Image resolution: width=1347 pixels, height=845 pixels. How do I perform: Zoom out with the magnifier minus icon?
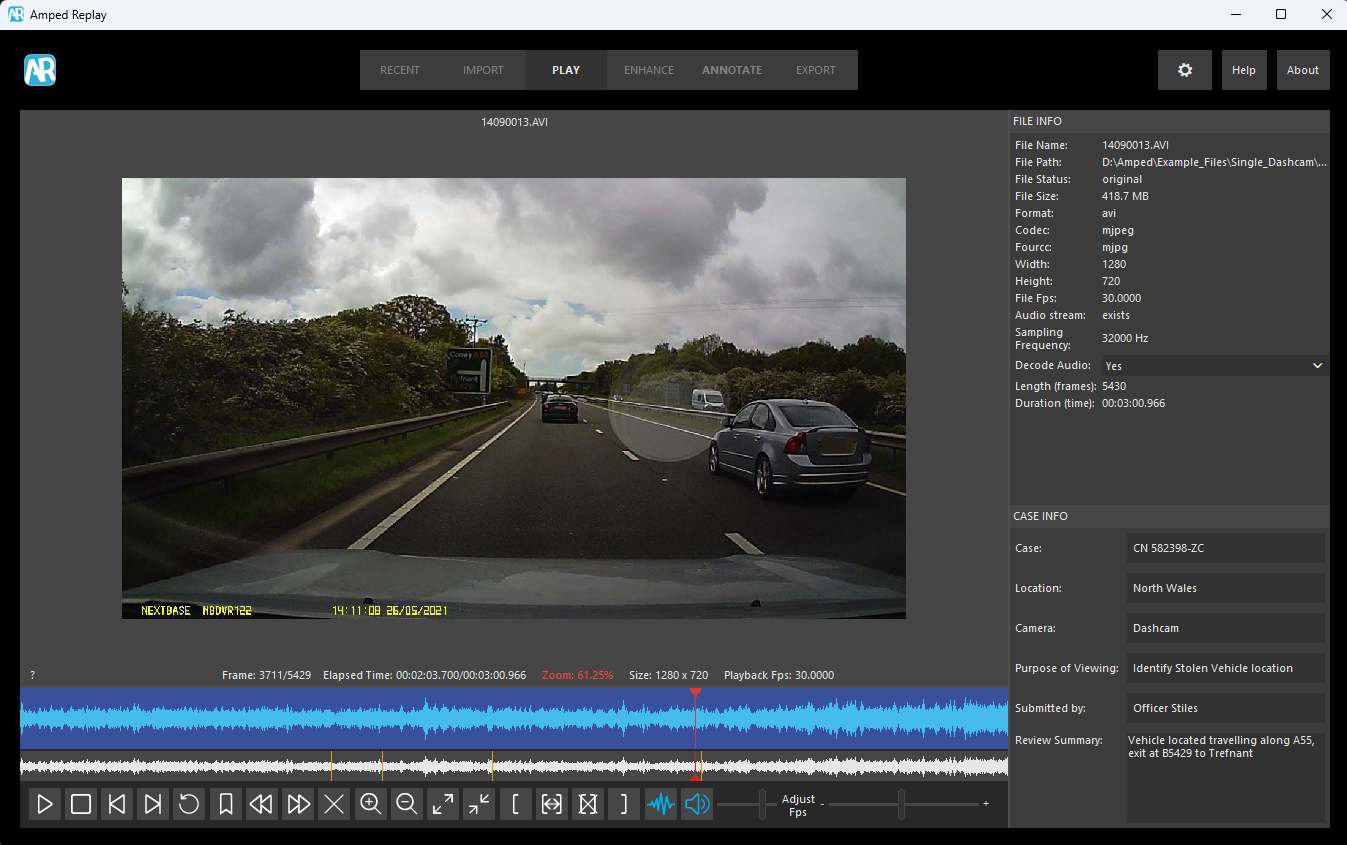tap(406, 804)
